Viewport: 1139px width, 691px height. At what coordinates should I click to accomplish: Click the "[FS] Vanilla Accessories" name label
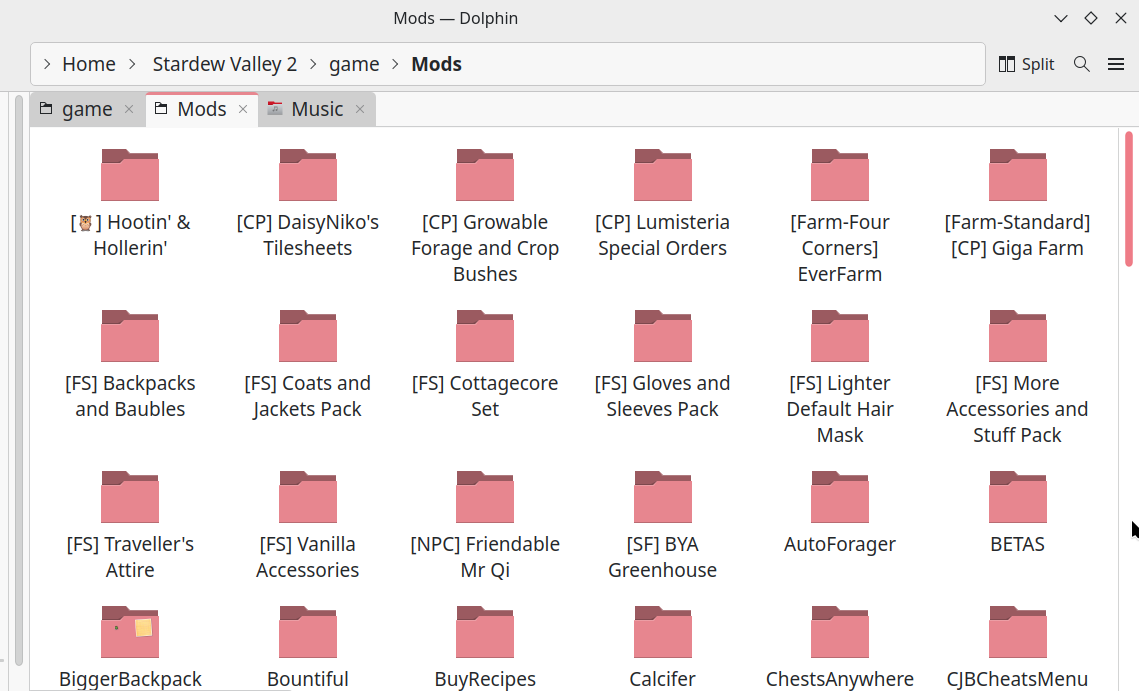(308, 557)
